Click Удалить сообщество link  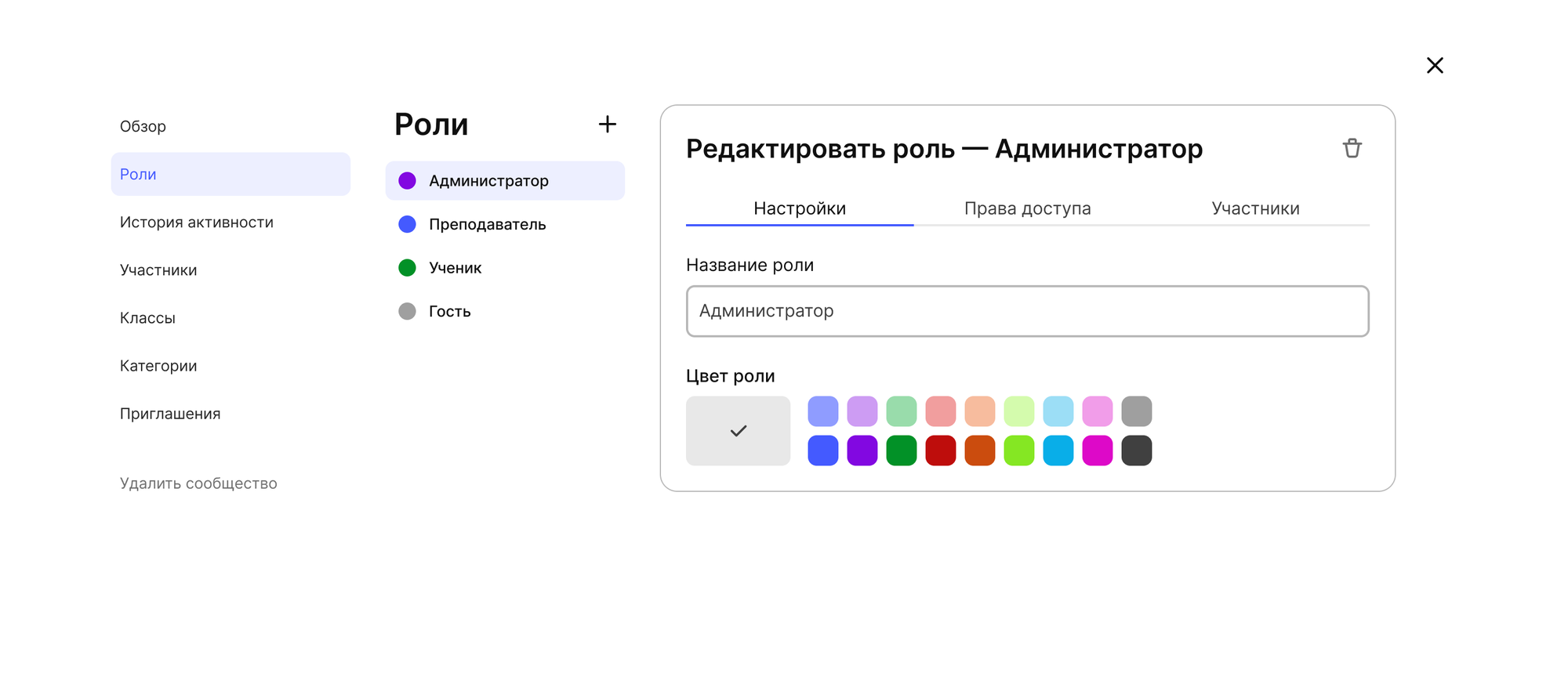[198, 483]
